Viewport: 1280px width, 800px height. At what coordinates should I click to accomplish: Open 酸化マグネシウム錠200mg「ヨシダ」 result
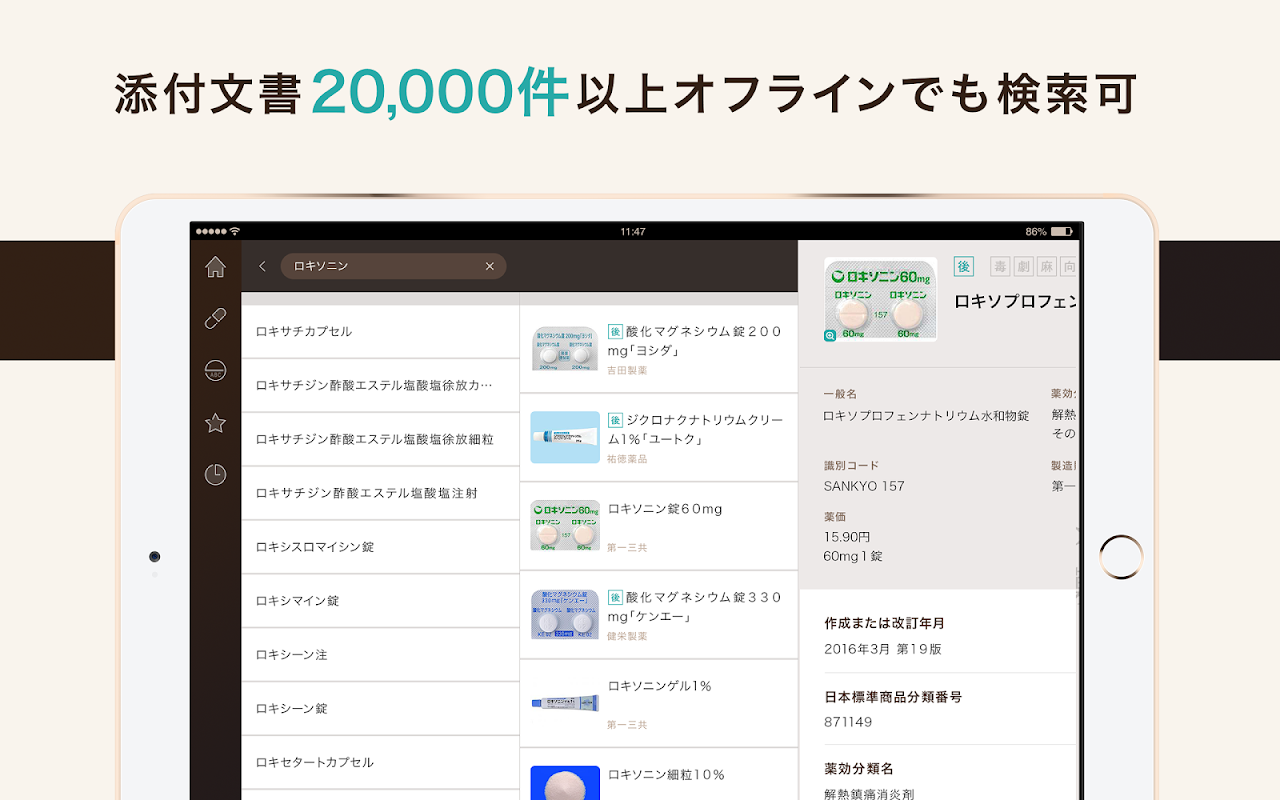click(x=659, y=349)
